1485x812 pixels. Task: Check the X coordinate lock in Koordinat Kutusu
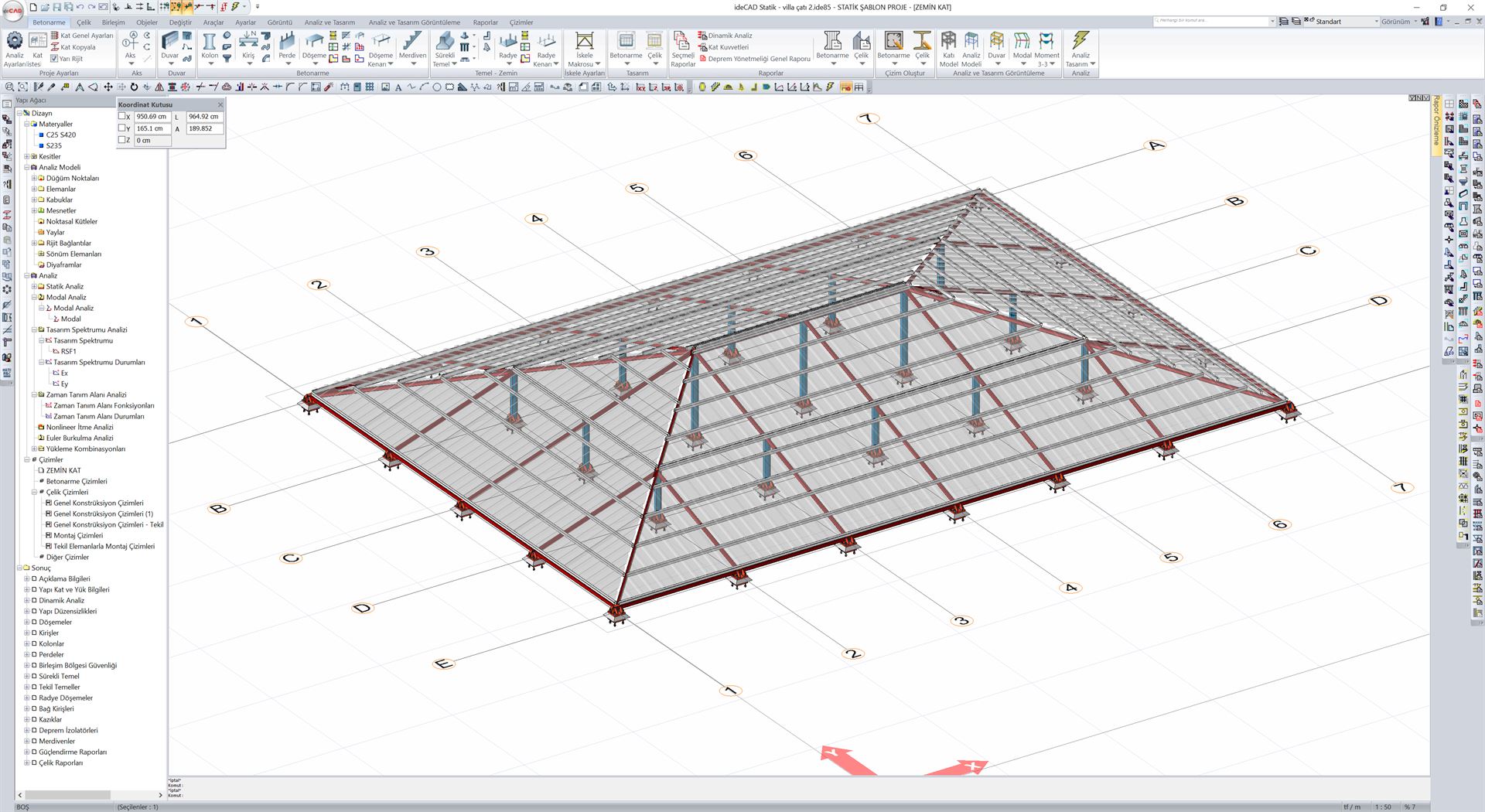[121, 114]
